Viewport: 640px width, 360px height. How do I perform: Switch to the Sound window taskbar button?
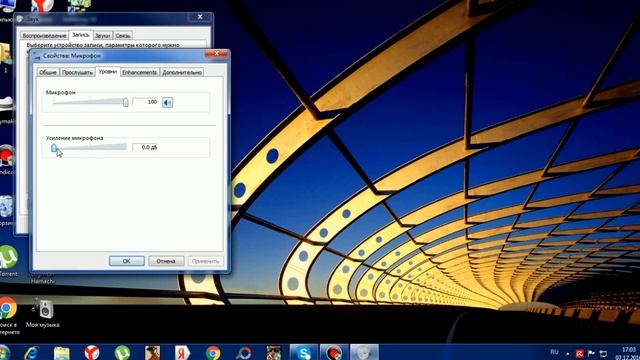point(364,353)
